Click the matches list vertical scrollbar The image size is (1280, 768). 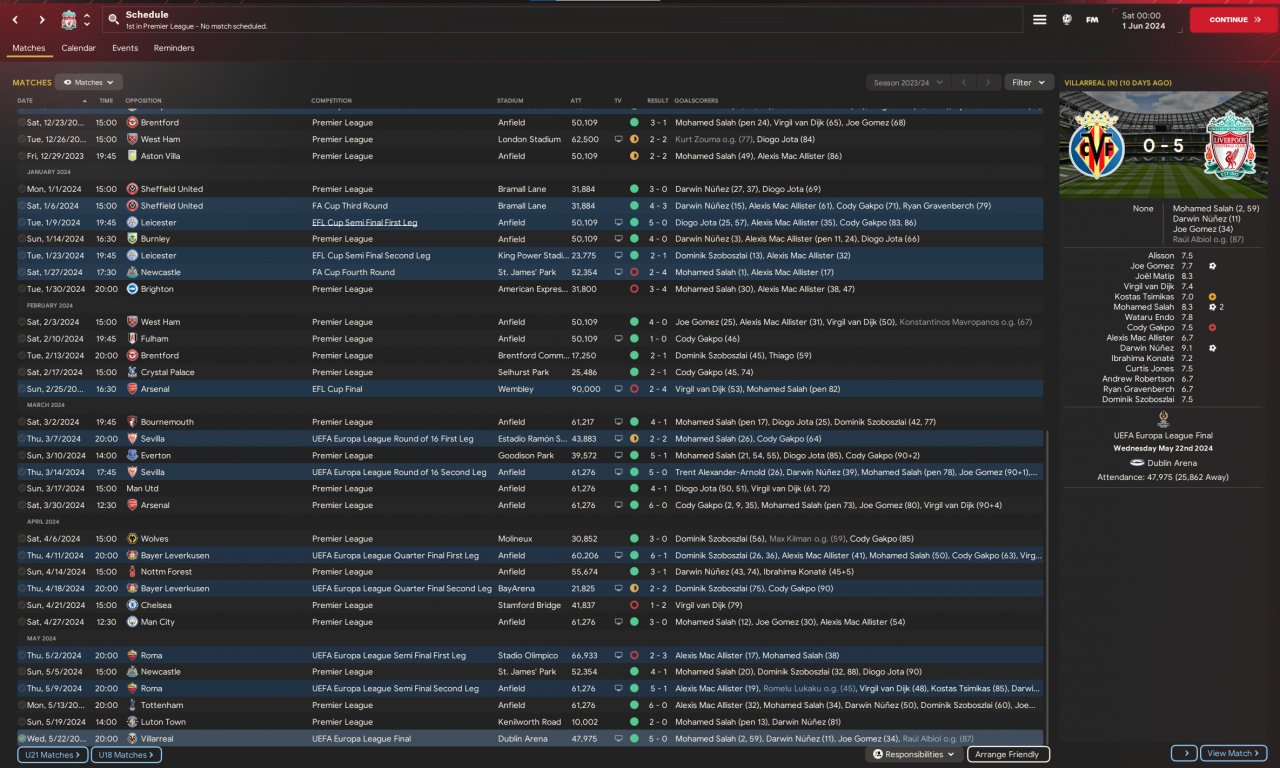(x=1047, y=586)
